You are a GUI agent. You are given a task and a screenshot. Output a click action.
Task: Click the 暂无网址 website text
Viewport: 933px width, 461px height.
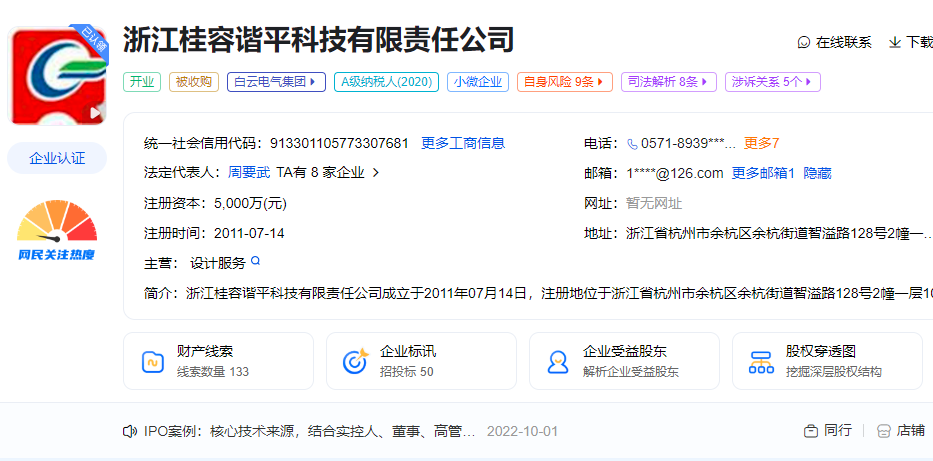[x=654, y=203]
